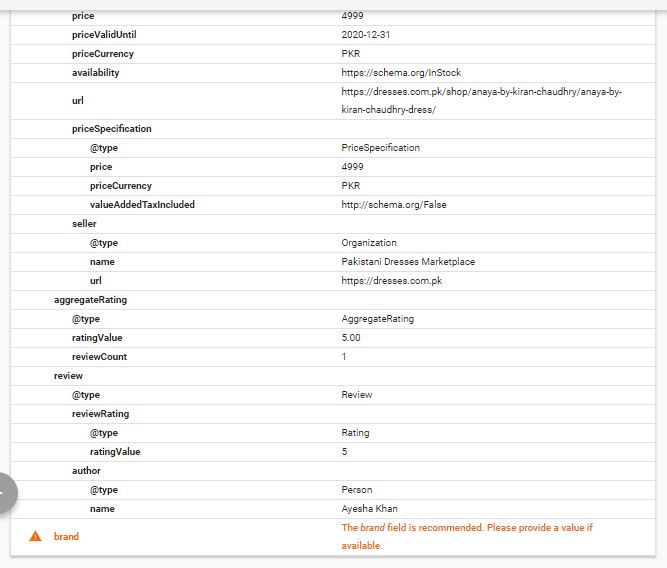This screenshot has height=568, width=667.
Task: Click the priceSpecification row label
Action: [x=111, y=129]
